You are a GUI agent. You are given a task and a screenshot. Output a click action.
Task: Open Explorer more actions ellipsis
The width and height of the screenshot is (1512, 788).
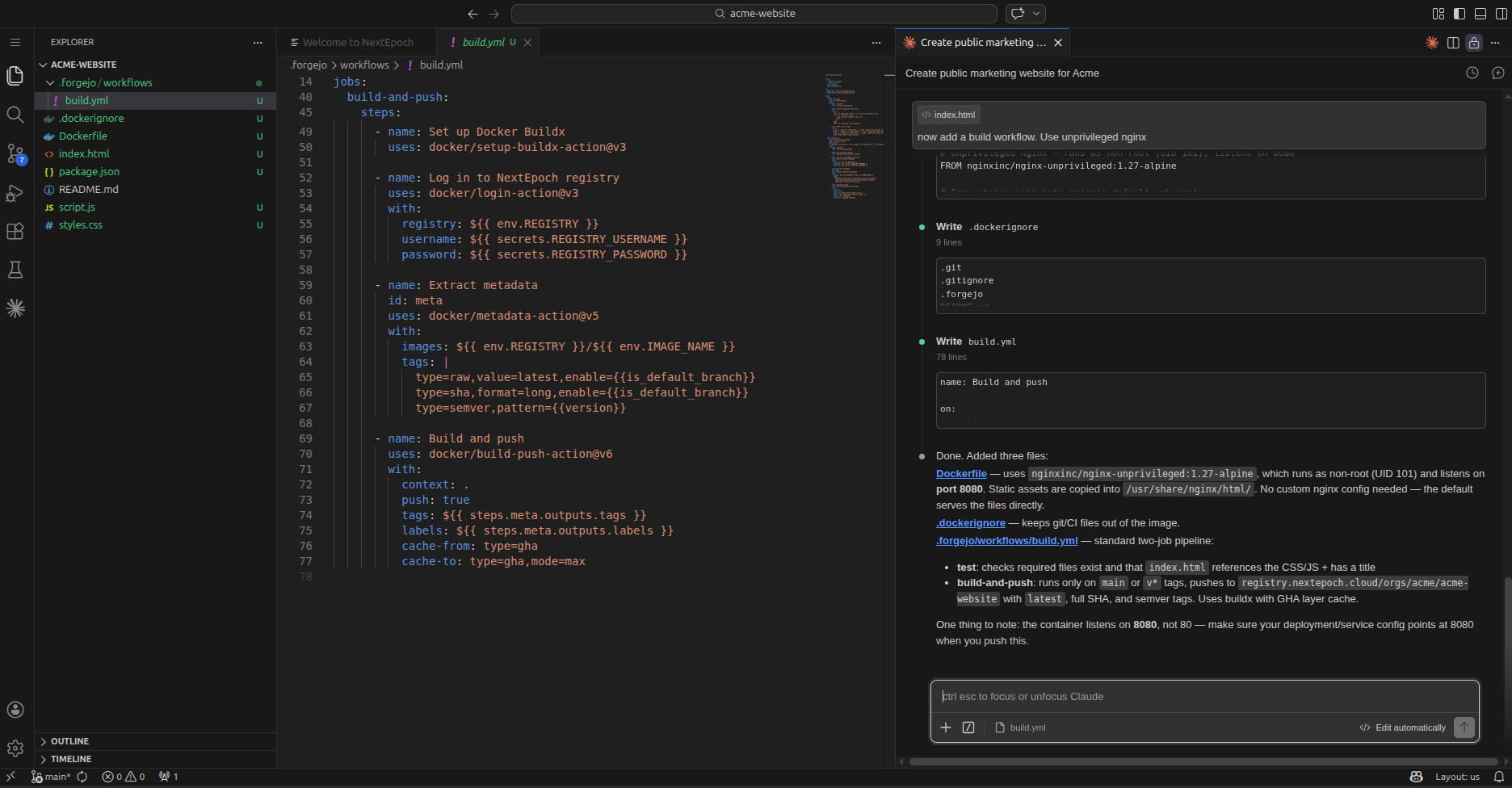click(258, 42)
